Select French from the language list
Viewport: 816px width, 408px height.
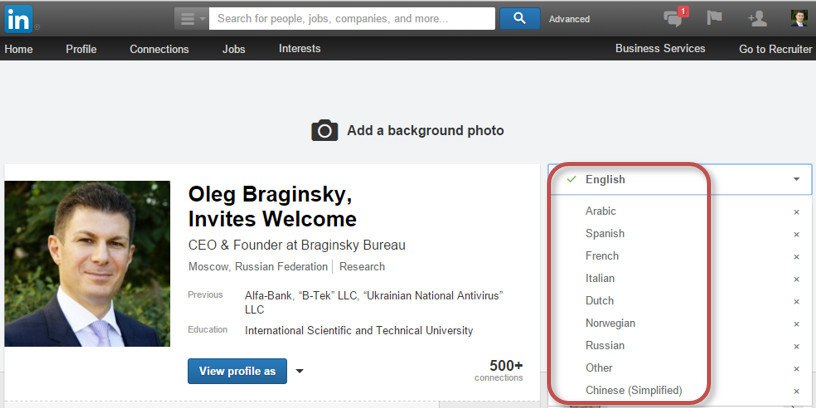tap(602, 256)
